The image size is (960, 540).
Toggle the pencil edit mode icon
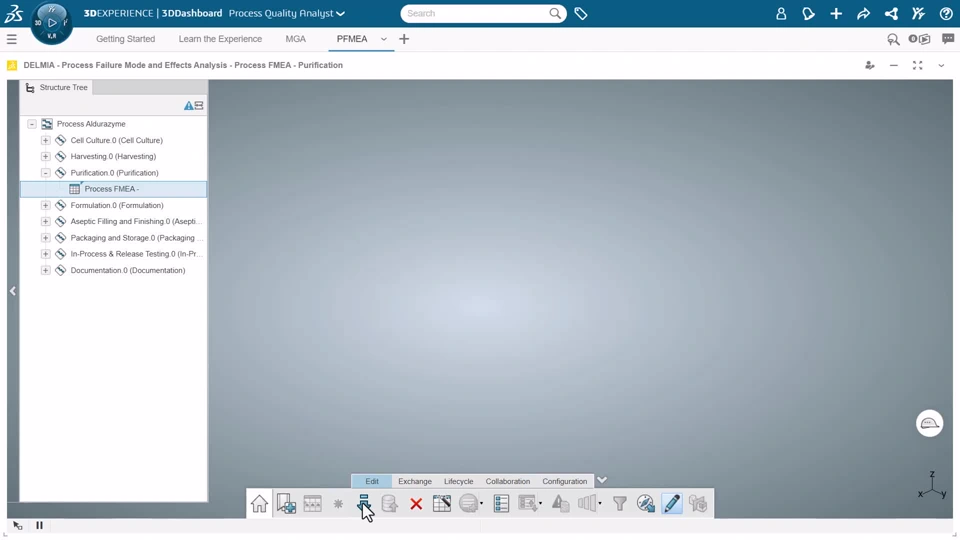click(x=672, y=503)
